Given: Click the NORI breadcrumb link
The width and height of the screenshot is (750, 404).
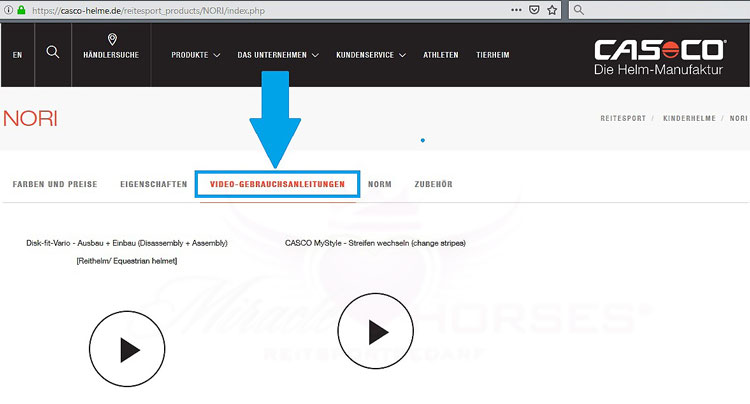Looking at the screenshot, I should [739, 118].
